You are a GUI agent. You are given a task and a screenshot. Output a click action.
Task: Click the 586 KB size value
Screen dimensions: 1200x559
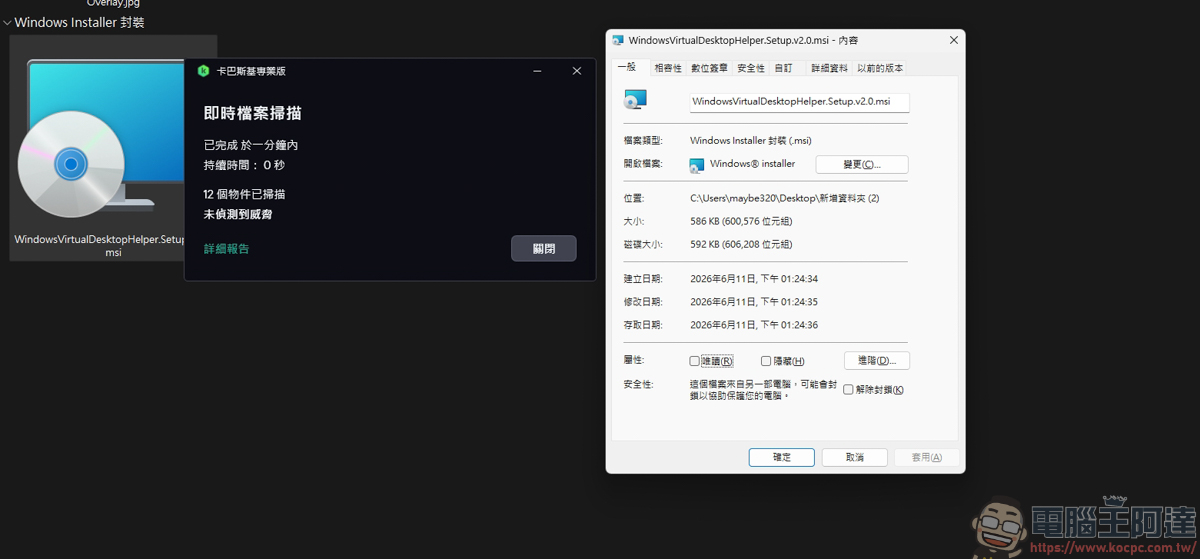(741, 221)
